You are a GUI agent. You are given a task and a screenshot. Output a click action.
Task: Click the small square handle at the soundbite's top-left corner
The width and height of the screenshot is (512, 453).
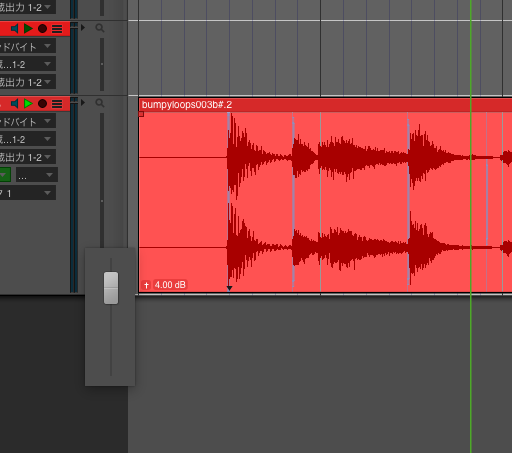[141, 114]
